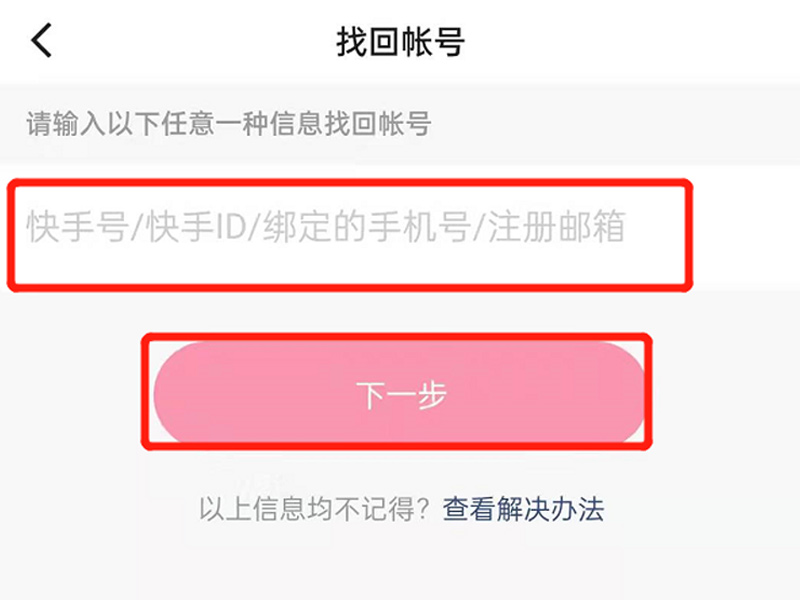This screenshot has width=800, height=600.
Task: Open the 查看解决办法 link
Action: pos(524,509)
